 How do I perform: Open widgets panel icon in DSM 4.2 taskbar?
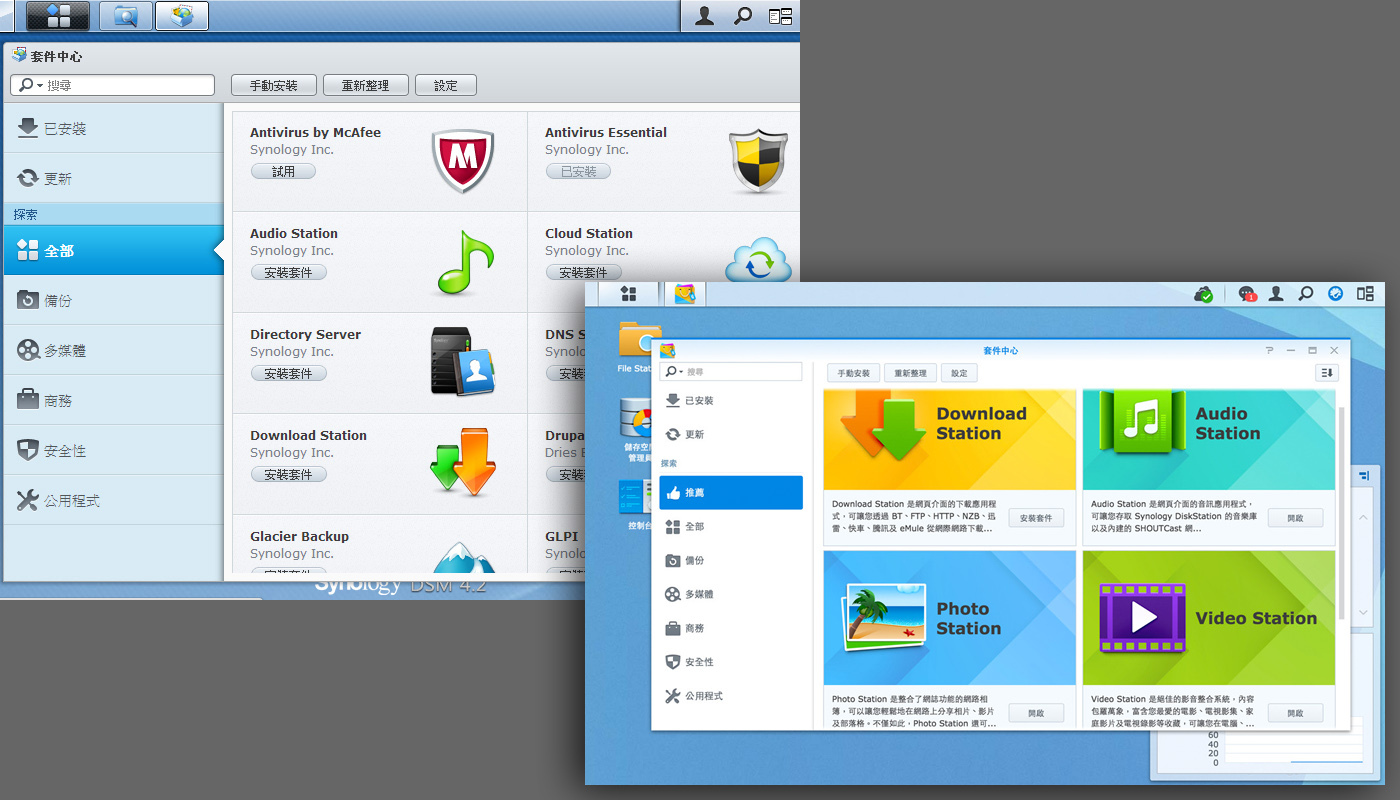coord(780,15)
